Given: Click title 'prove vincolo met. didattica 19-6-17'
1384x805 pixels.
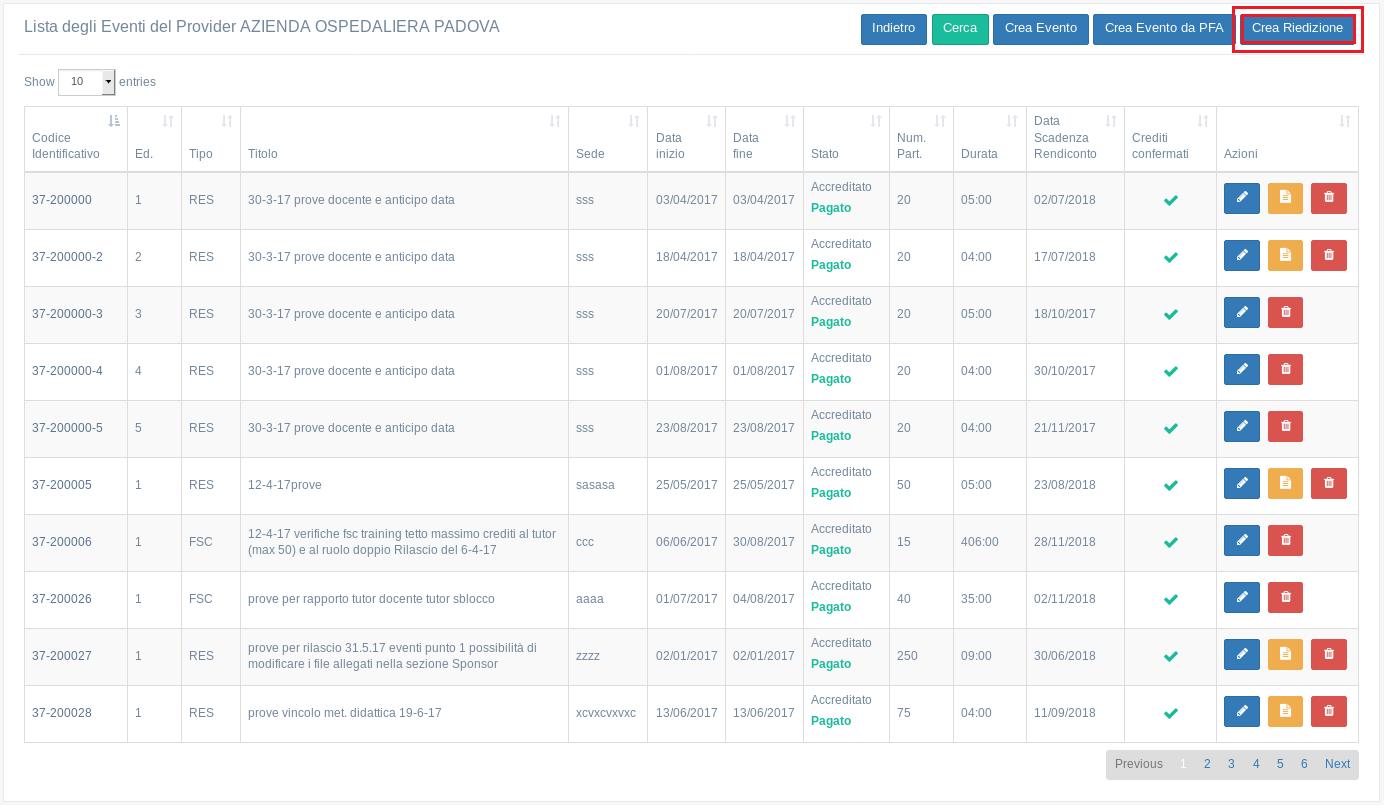Looking at the screenshot, I should tap(345, 713).
